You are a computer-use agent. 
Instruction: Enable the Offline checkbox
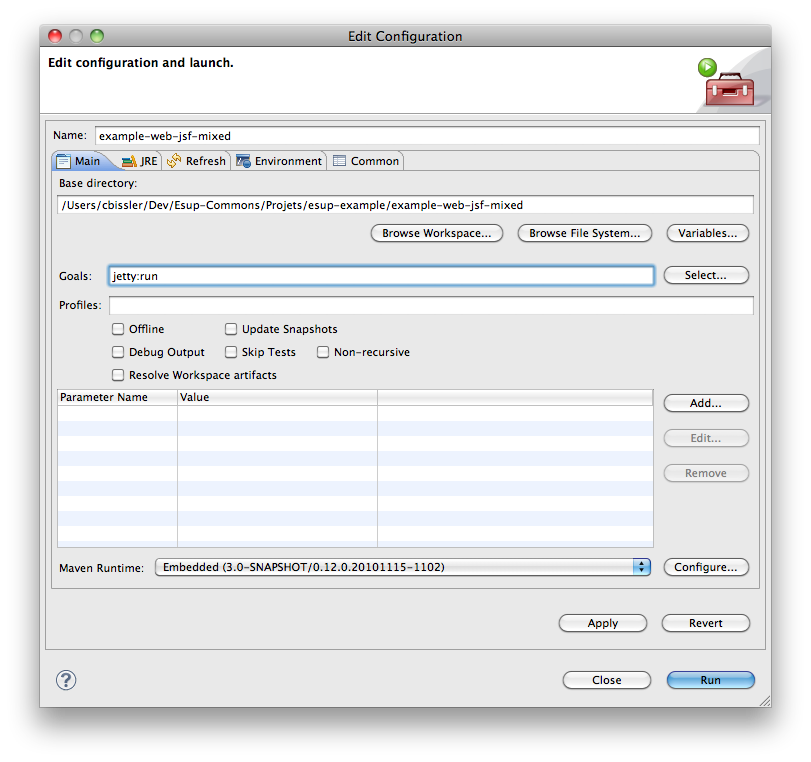pos(118,329)
